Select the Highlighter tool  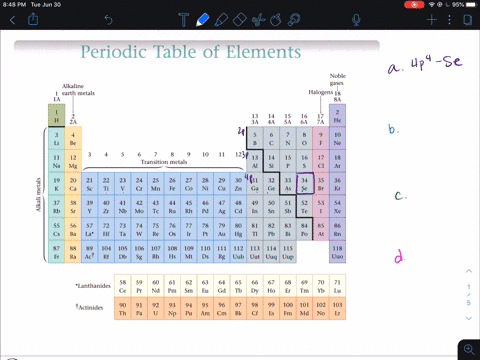tap(221, 20)
